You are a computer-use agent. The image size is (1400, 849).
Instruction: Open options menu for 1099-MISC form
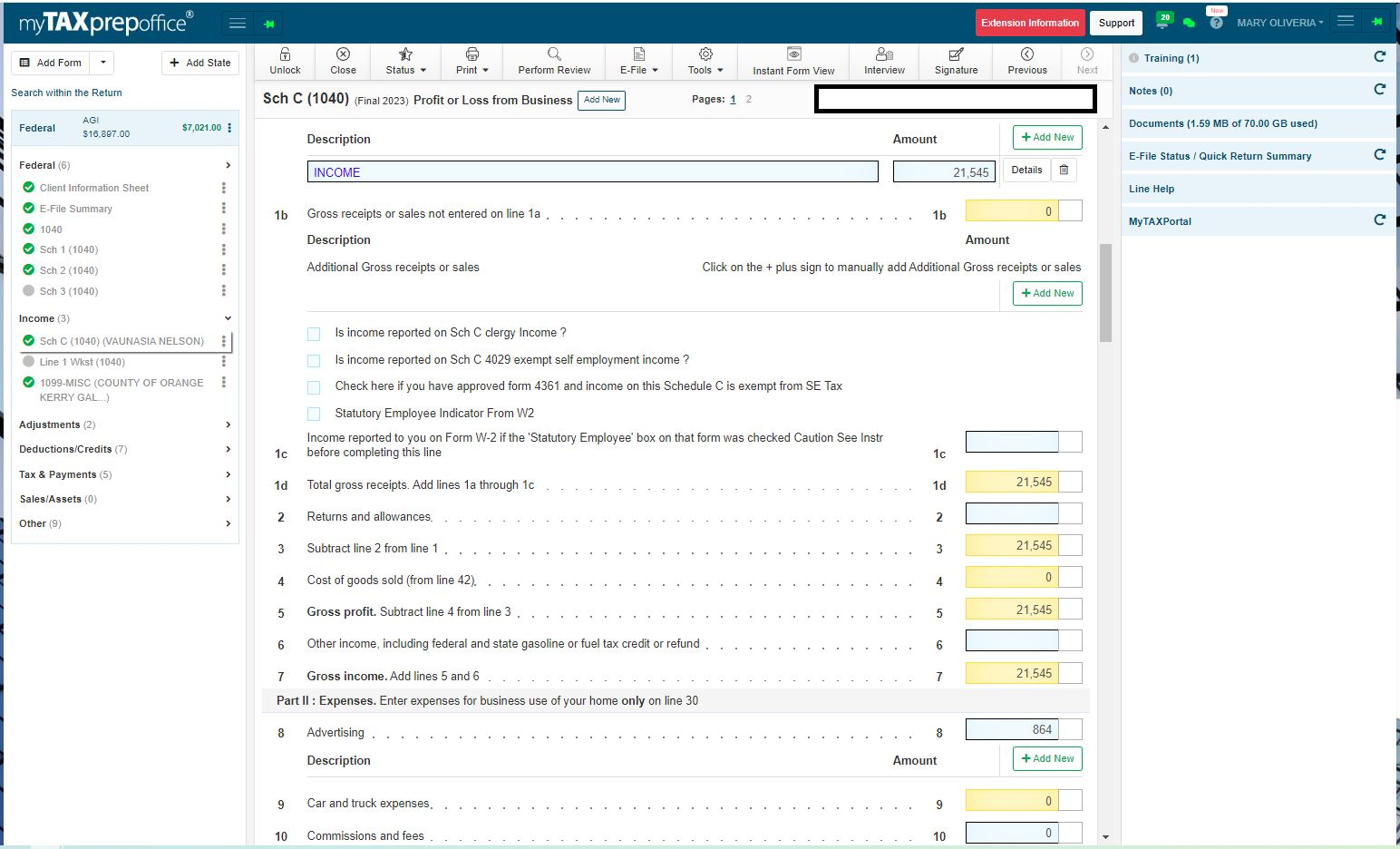[x=224, y=383]
